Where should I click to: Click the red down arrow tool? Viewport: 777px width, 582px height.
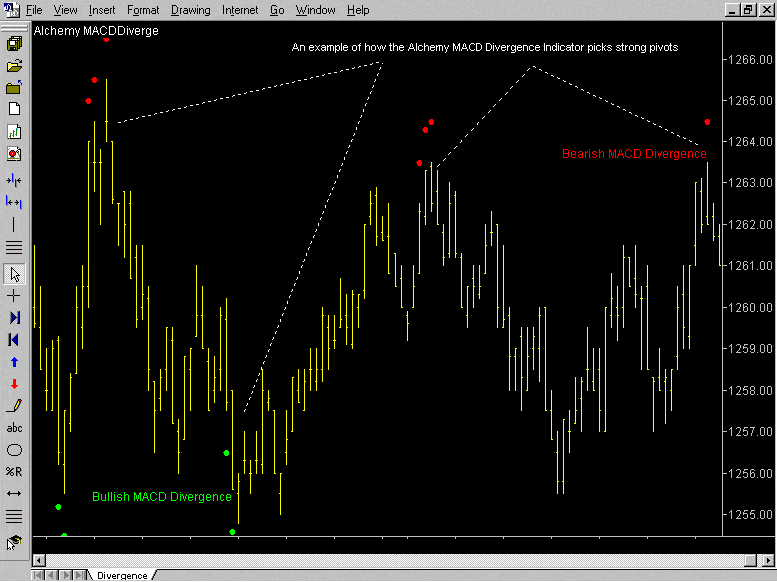(x=14, y=384)
